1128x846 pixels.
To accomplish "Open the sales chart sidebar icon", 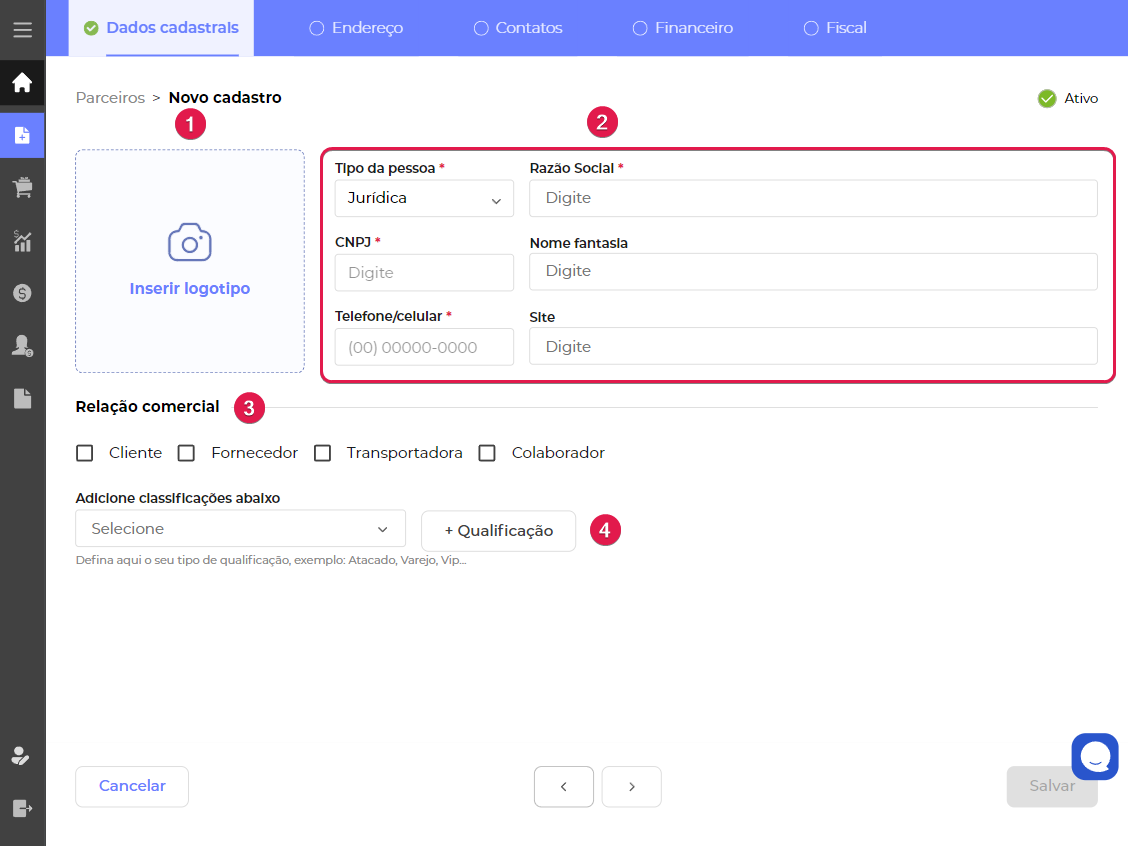I will pyautogui.click(x=22, y=240).
